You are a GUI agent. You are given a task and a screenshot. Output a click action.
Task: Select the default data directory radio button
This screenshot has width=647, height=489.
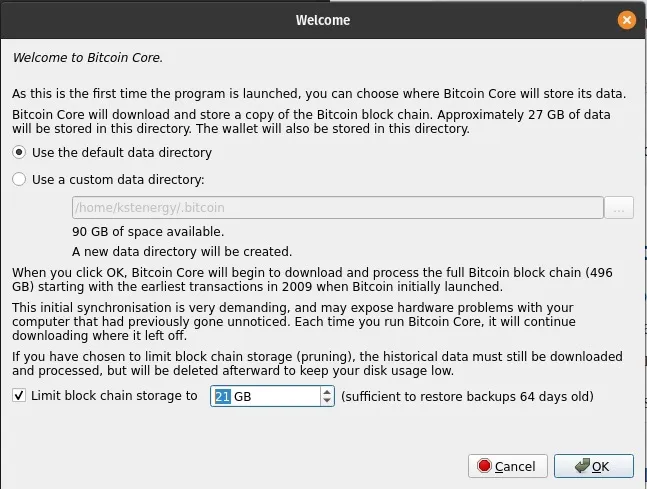[x=19, y=153]
